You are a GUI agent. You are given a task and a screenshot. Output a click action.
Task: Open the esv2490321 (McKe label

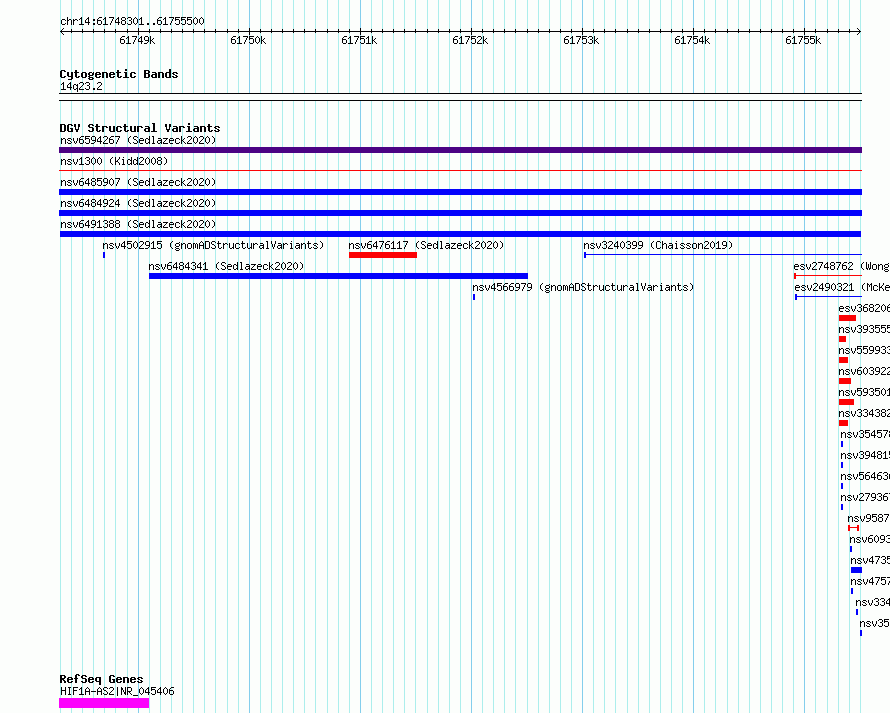842,287
